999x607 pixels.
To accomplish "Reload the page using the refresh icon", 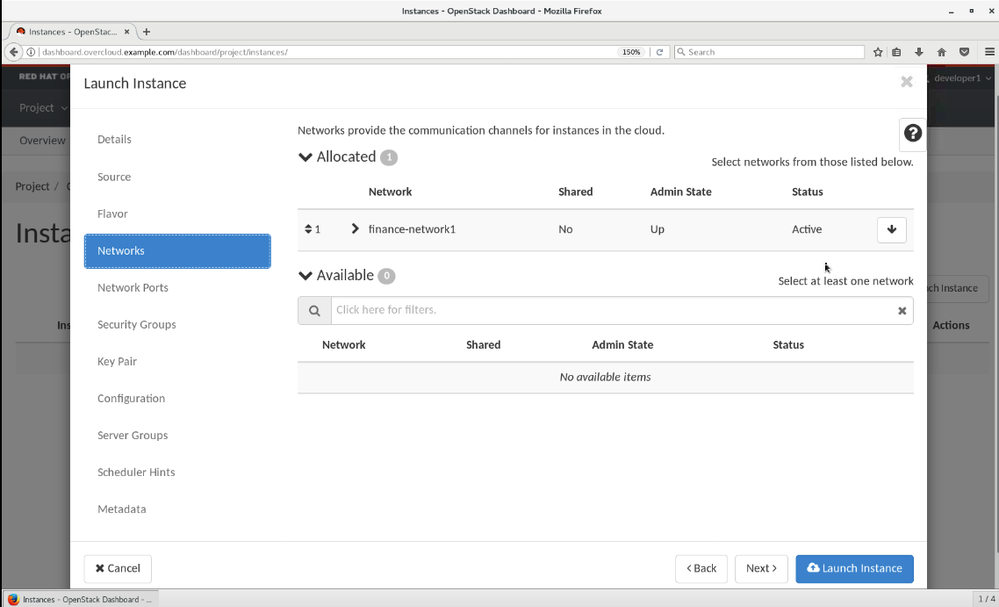I will click(x=660, y=52).
